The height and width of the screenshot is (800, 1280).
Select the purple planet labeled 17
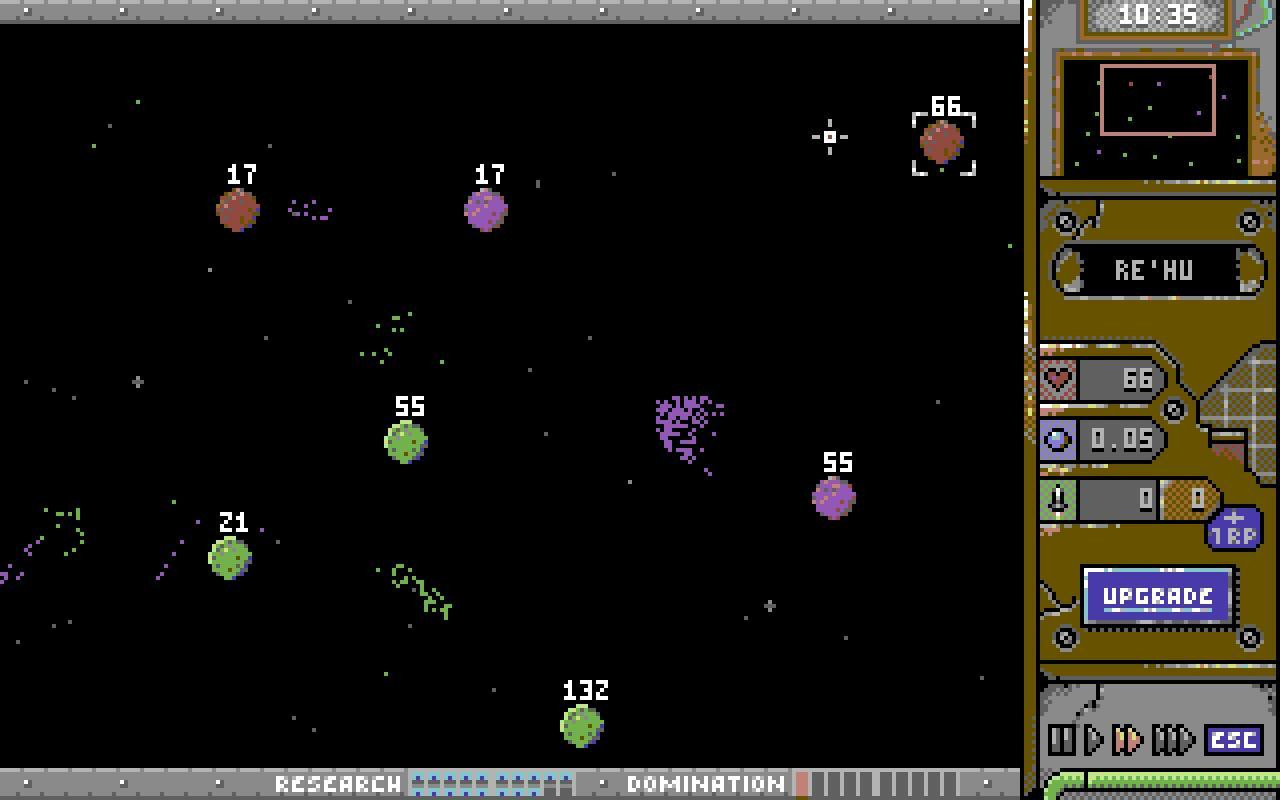pyautogui.click(x=486, y=210)
